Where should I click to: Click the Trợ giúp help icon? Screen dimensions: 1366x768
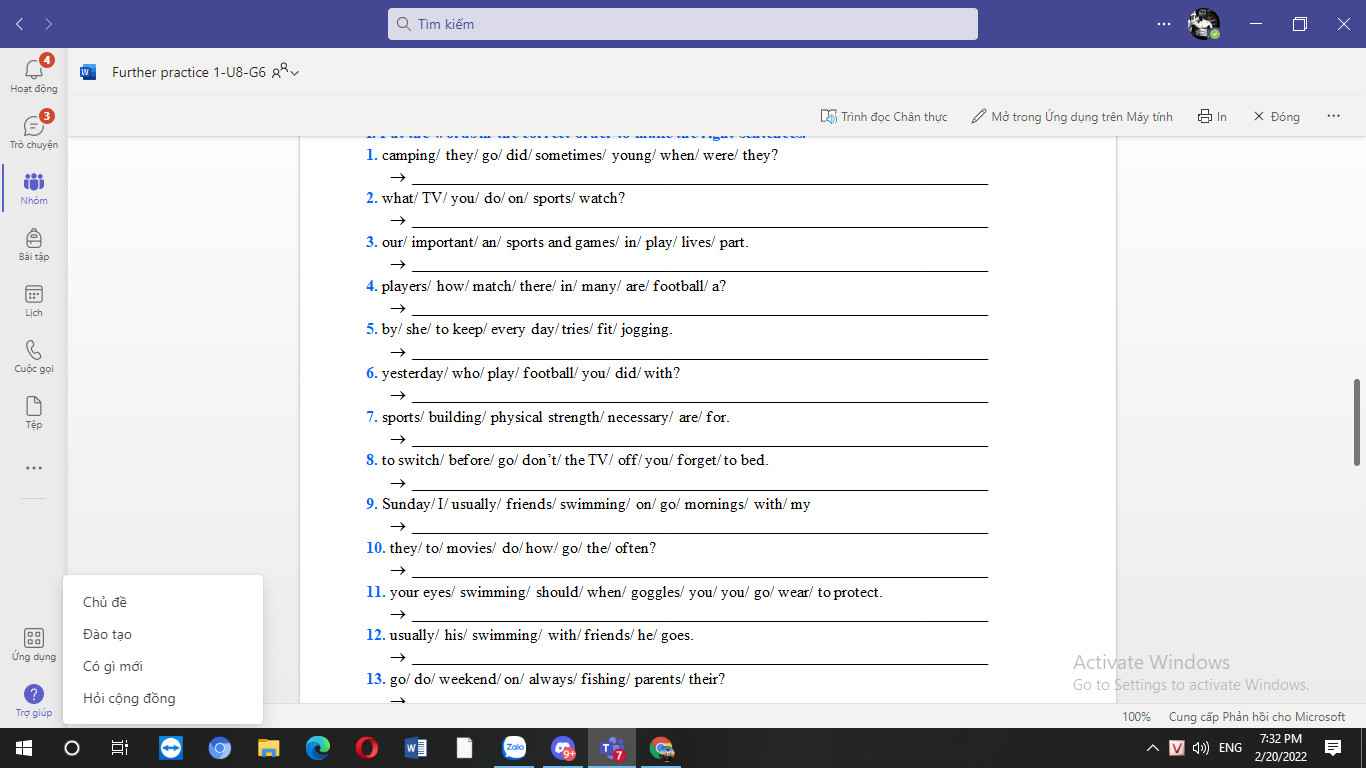[34, 700]
